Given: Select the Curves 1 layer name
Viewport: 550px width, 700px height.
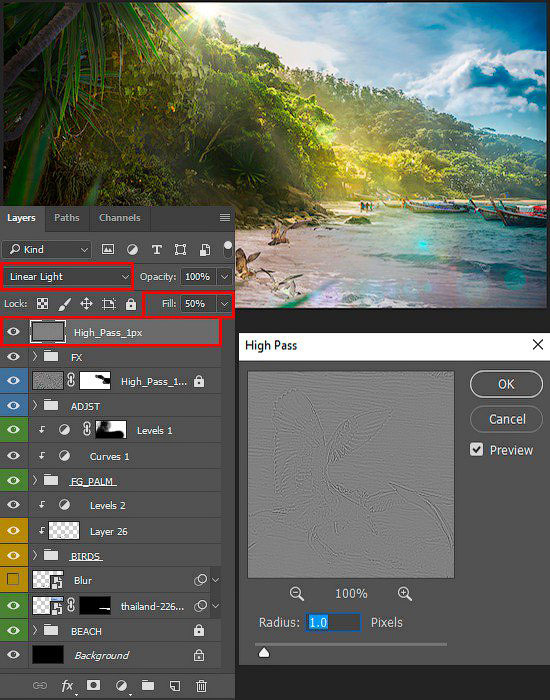Looking at the screenshot, I should 109,456.
